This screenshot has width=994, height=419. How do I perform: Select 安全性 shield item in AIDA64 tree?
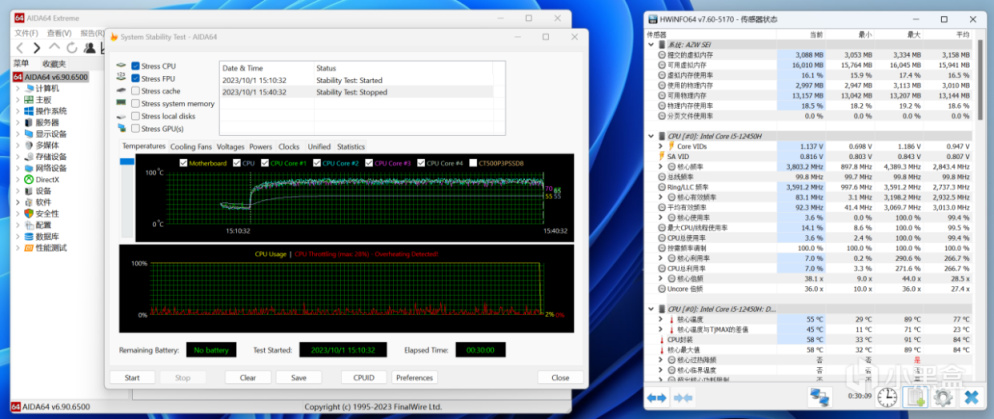[42, 214]
